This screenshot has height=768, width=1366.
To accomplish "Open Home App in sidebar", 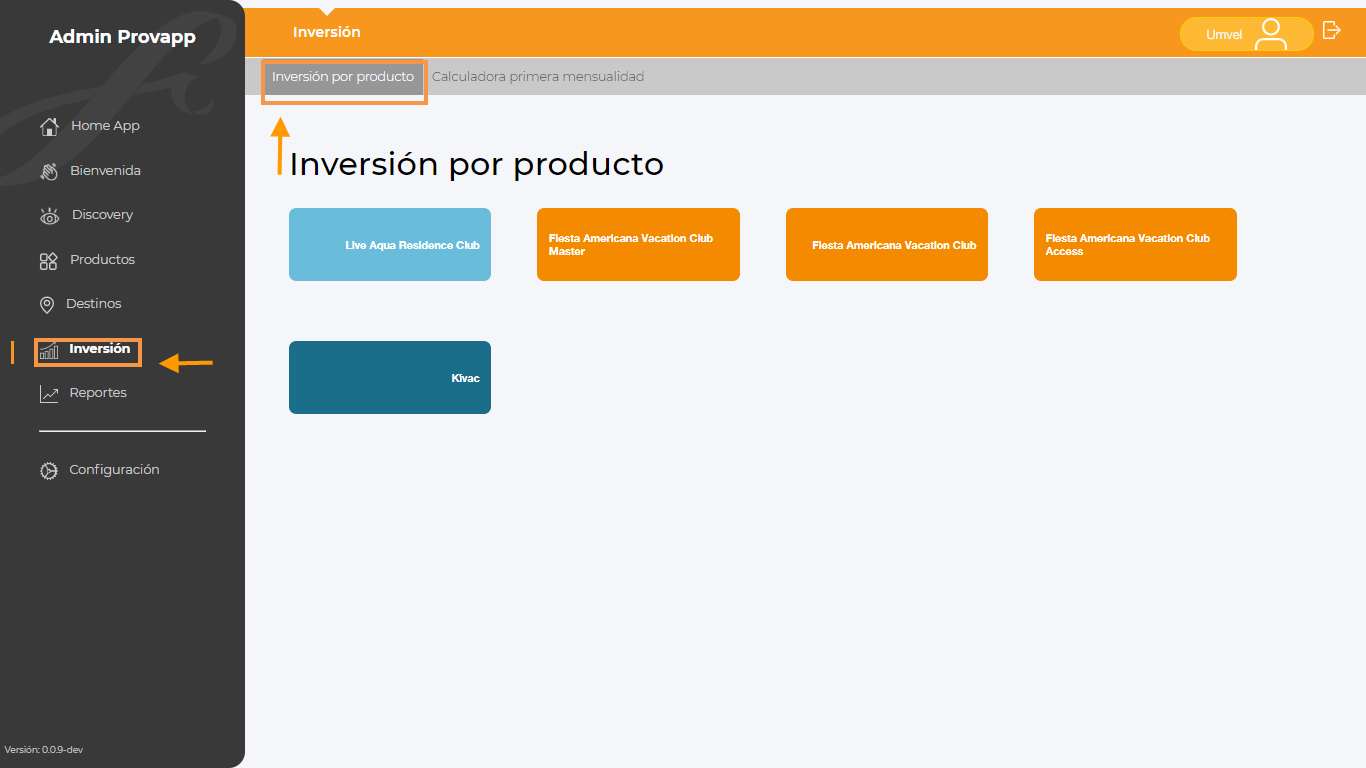I will pyautogui.click(x=105, y=126).
